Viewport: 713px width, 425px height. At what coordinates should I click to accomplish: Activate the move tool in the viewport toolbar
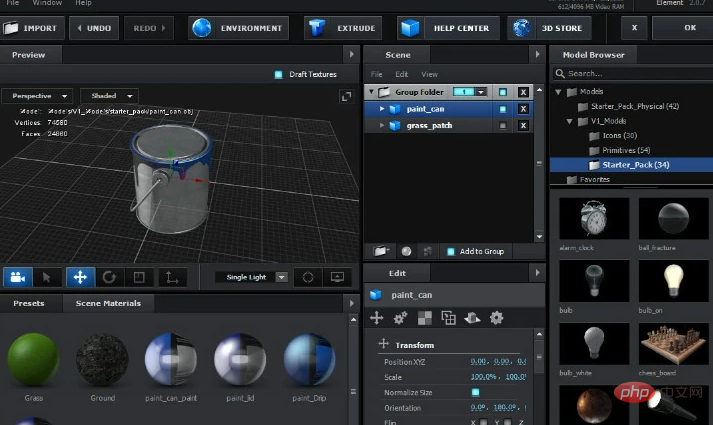(80, 277)
